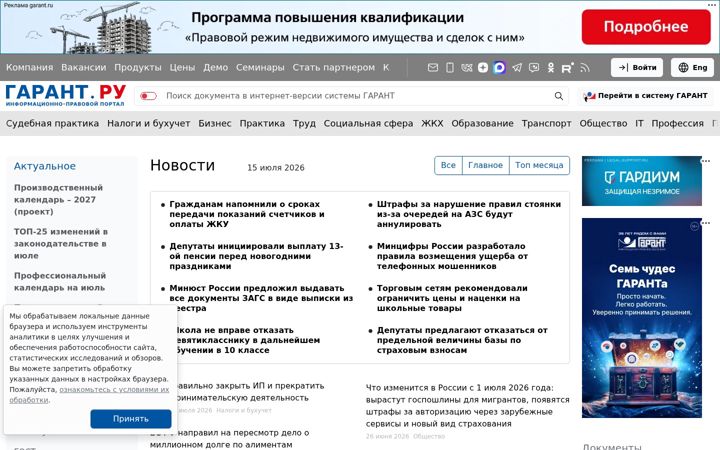Click Перейти в систему ГАРАНТ
The height and width of the screenshot is (450, 720).
646,96
